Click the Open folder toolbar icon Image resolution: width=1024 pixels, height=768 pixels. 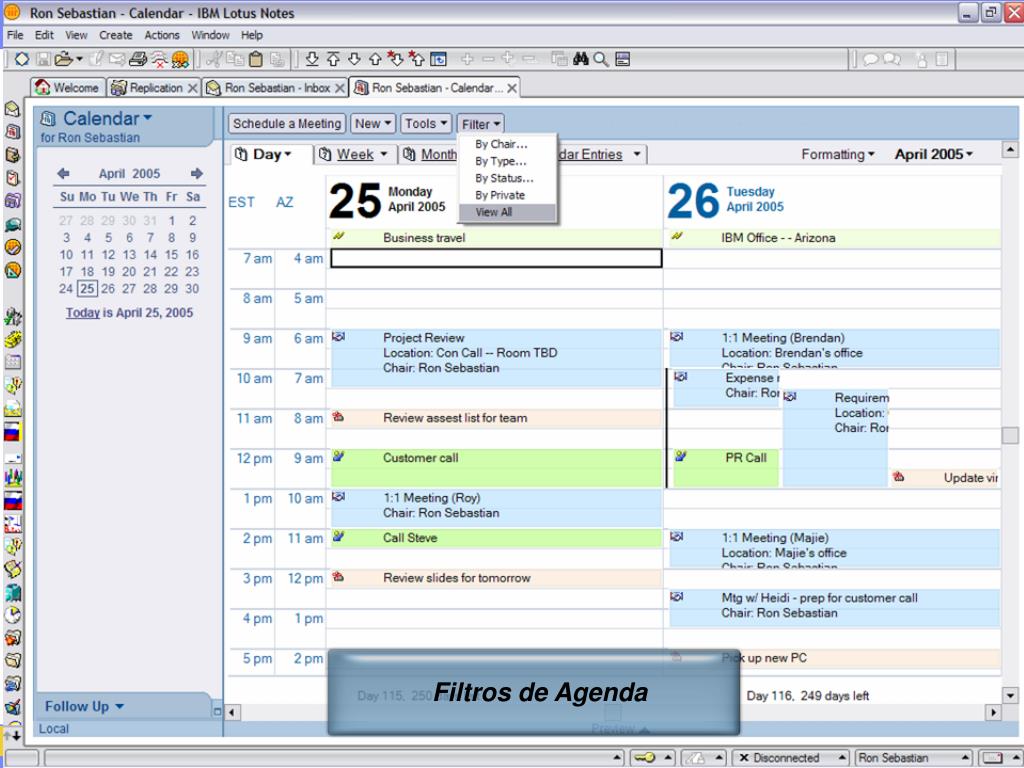click(64, 59)
